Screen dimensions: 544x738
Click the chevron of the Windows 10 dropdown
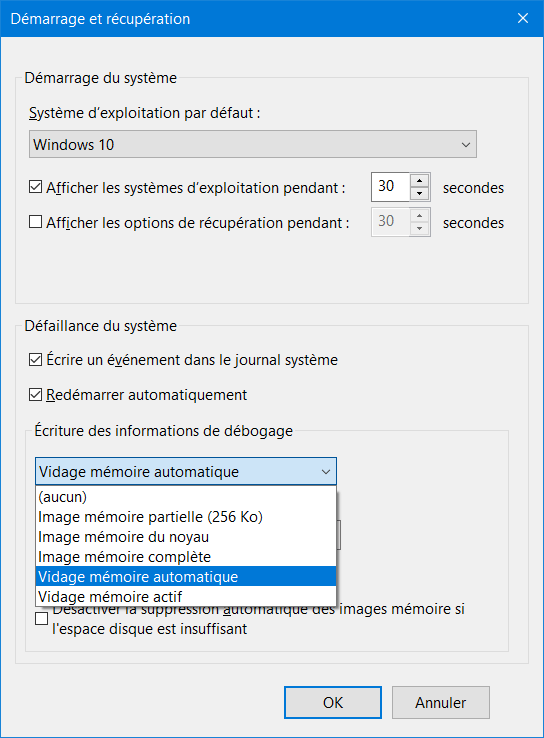pos(465,144)
